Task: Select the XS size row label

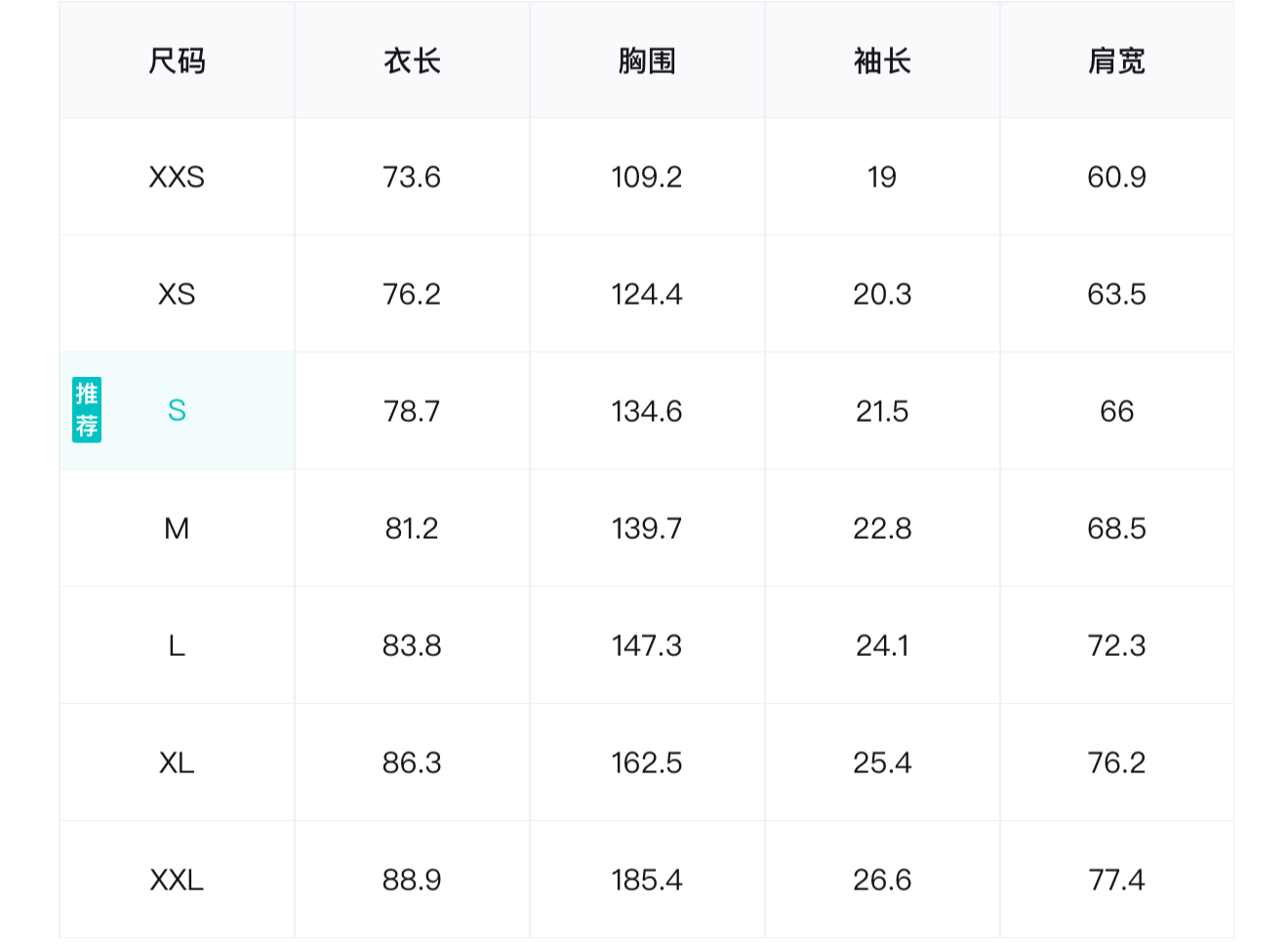Action: pos(177,294)
